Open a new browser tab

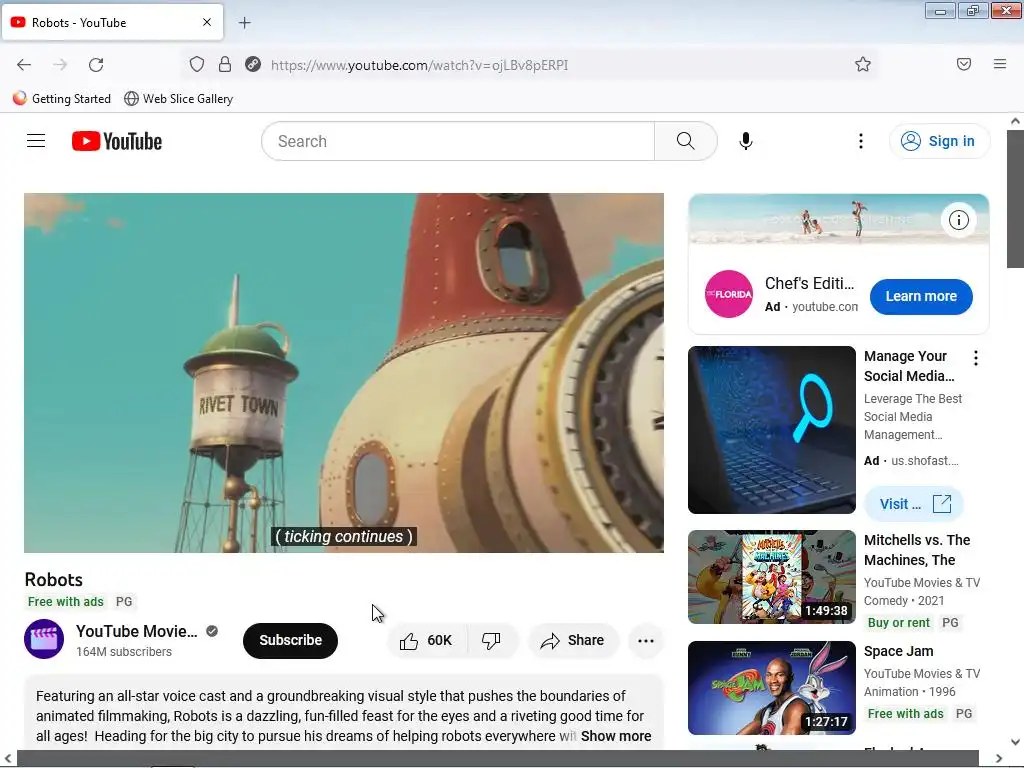(244, 23)
